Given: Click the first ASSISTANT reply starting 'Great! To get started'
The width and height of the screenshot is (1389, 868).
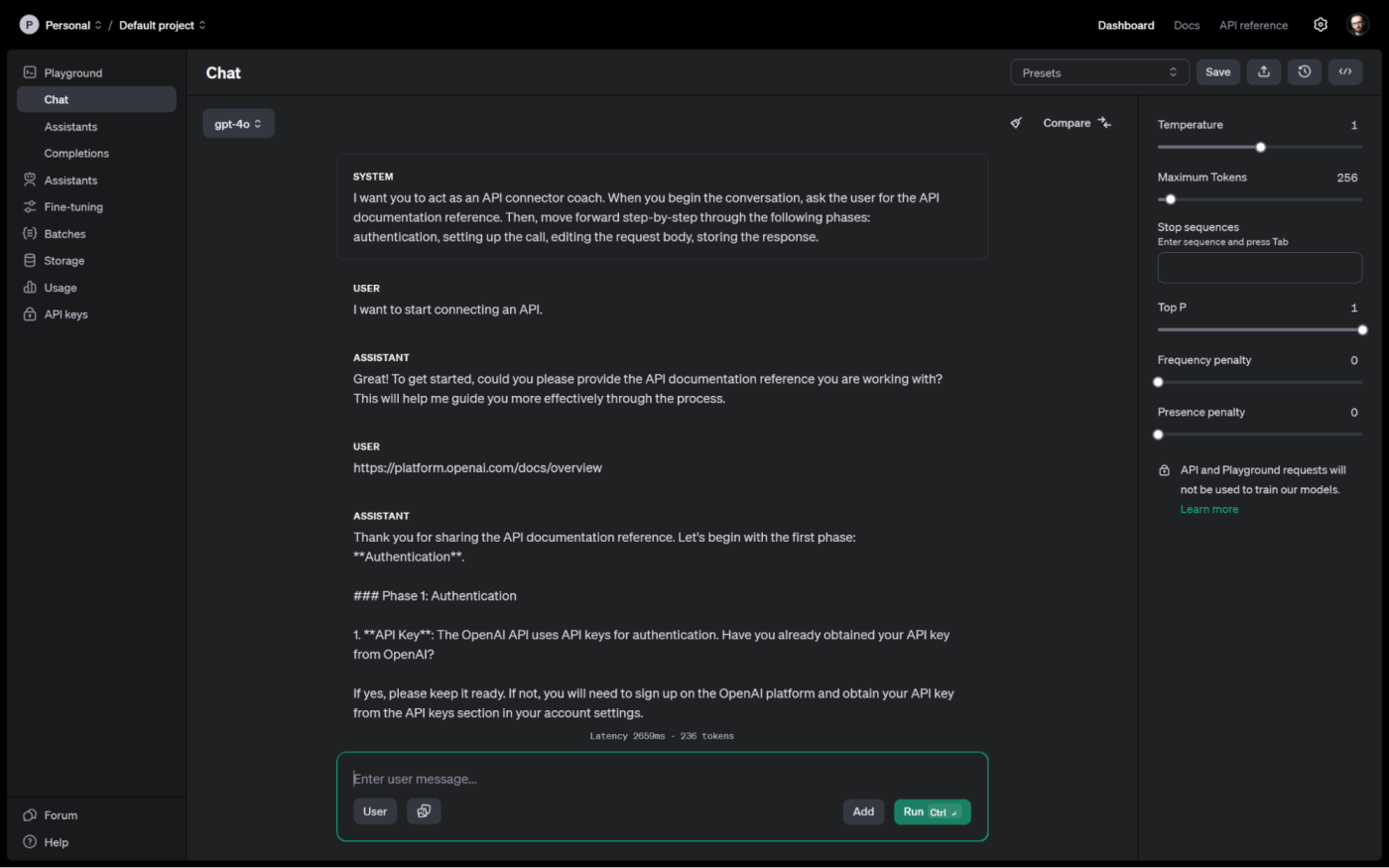Looking at the screenshot, I should (648, 389).
